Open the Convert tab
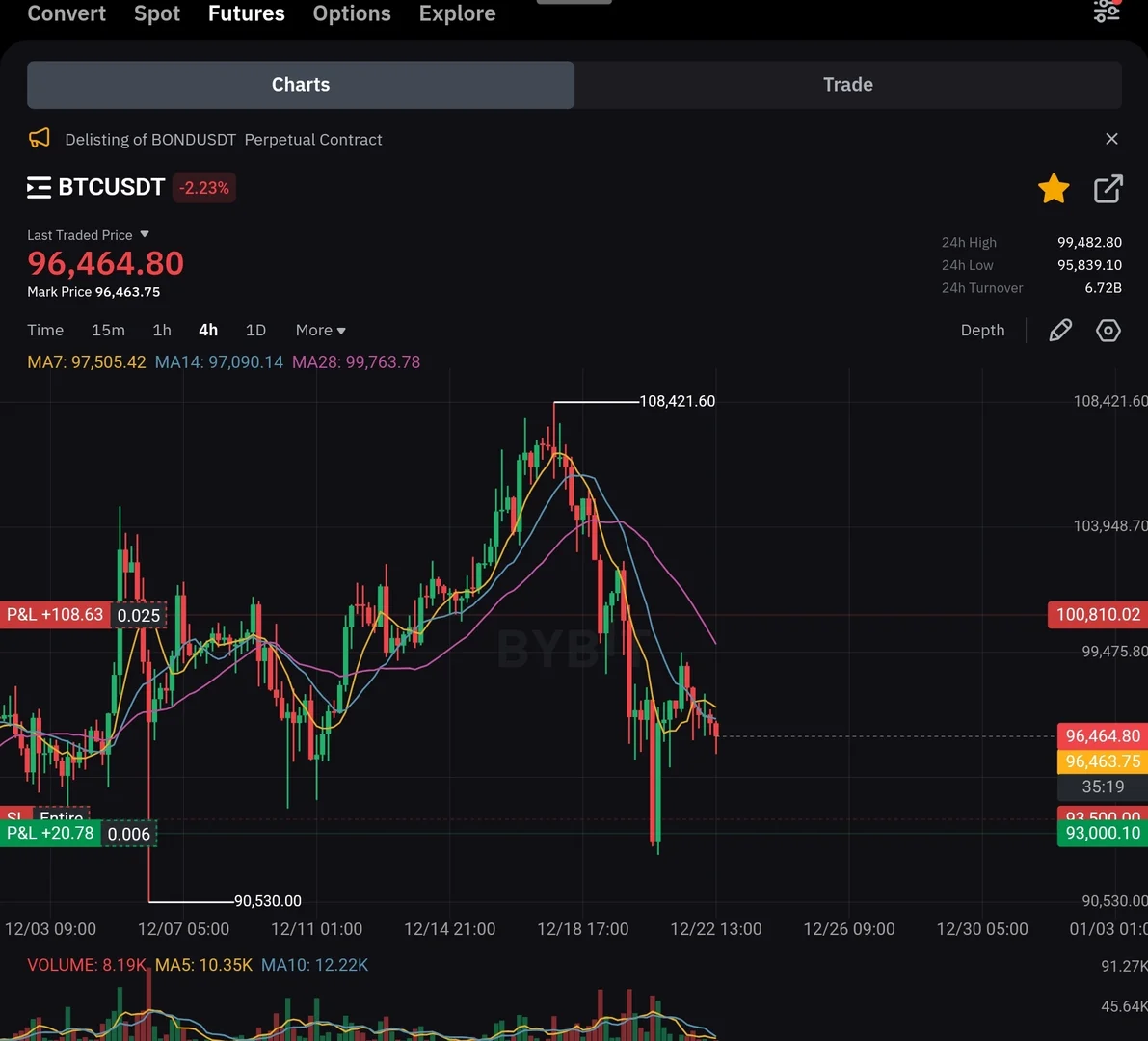 pos(67,13)
